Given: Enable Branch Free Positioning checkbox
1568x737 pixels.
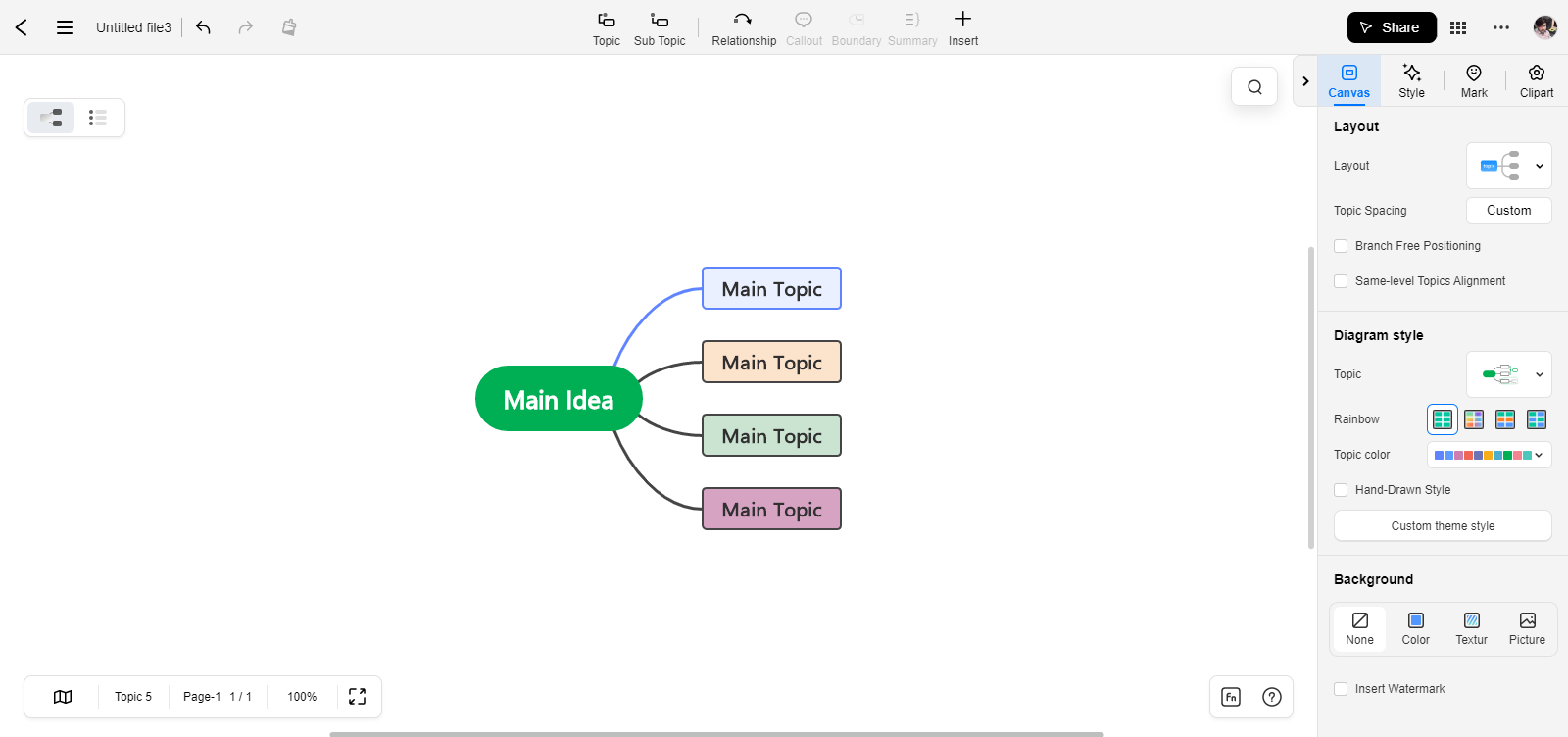Looking at the screenshot, I should (x=1341, y=246).
